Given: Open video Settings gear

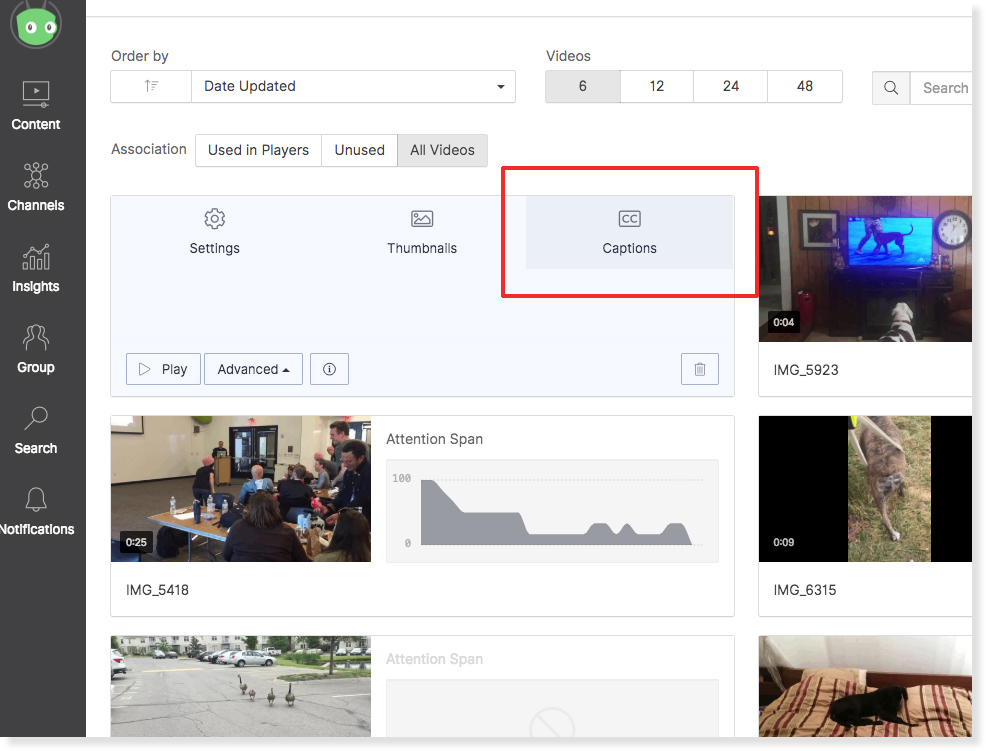Looking at the screenshot, I should click(214, 232).
